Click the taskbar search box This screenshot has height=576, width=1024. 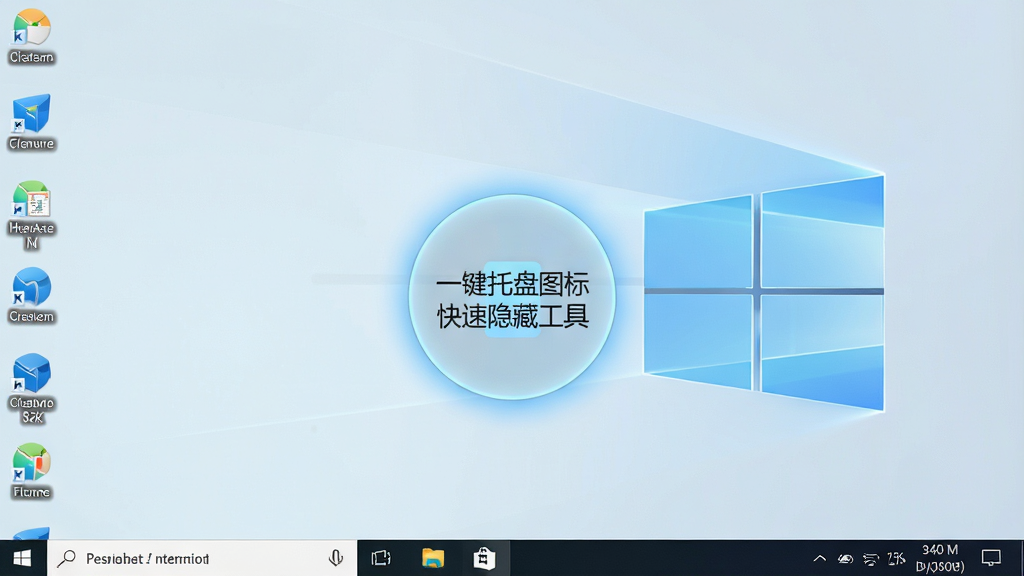[202, 558]
